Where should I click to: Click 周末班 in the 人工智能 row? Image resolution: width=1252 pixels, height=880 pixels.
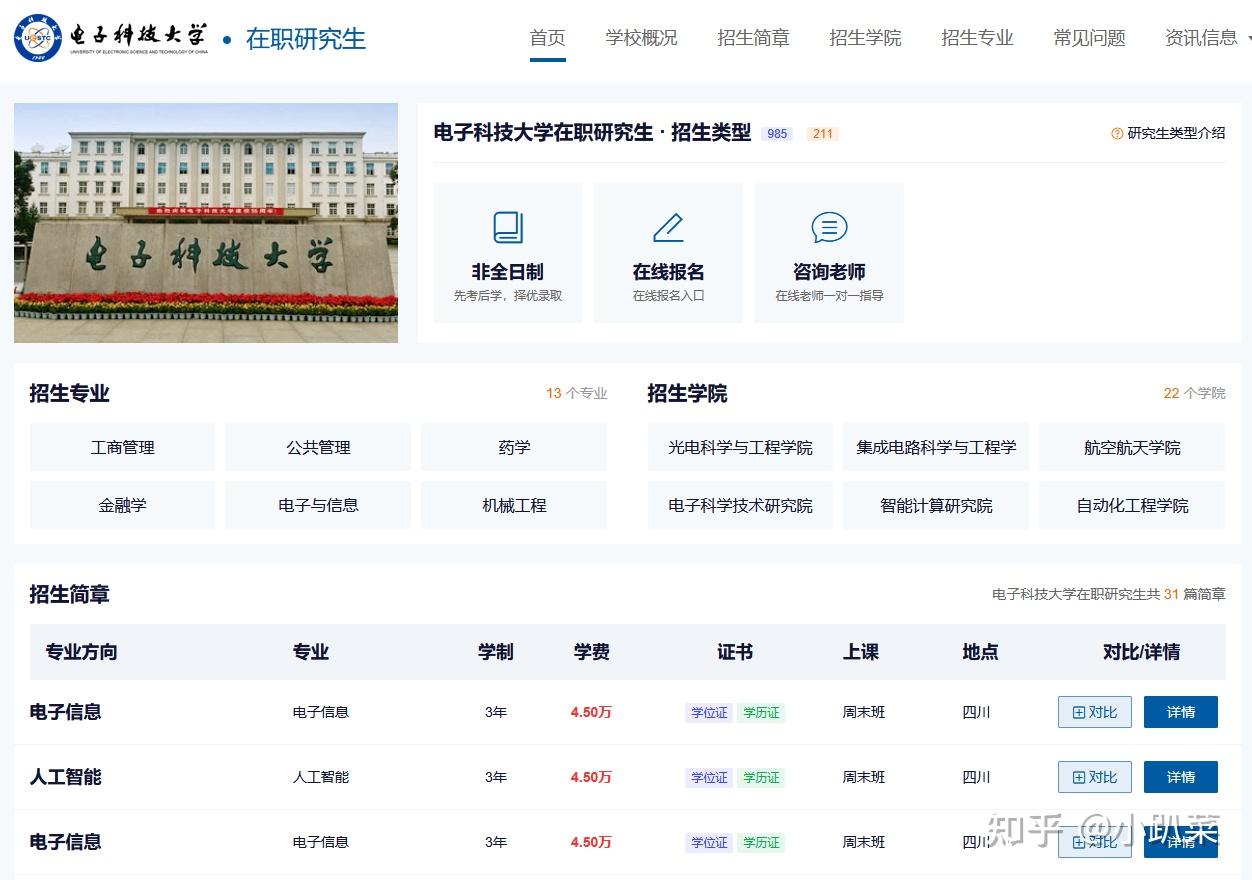point(864,777)
